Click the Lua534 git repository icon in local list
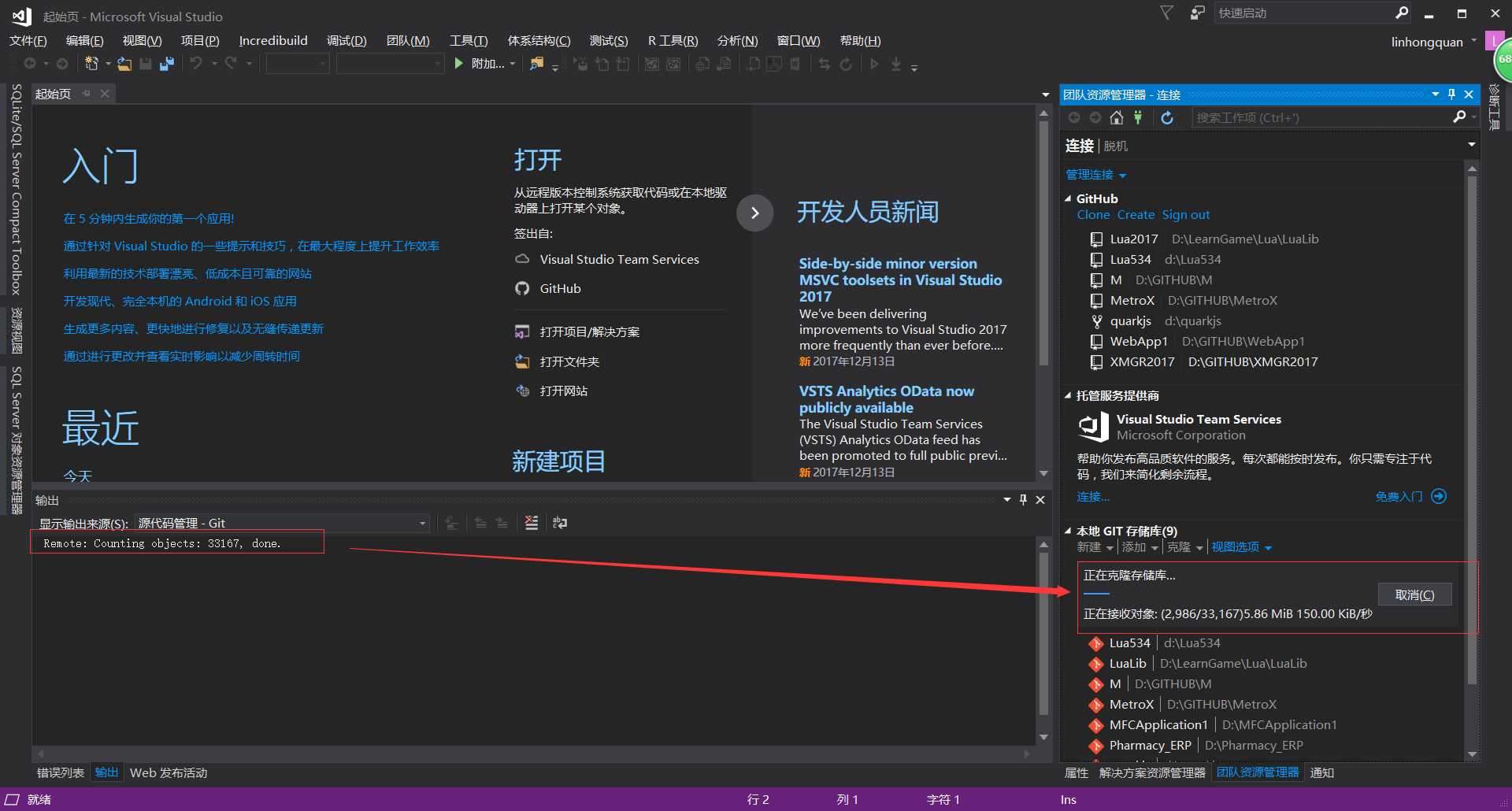This screenshot has height=811, width=1512. (1095, 643)
